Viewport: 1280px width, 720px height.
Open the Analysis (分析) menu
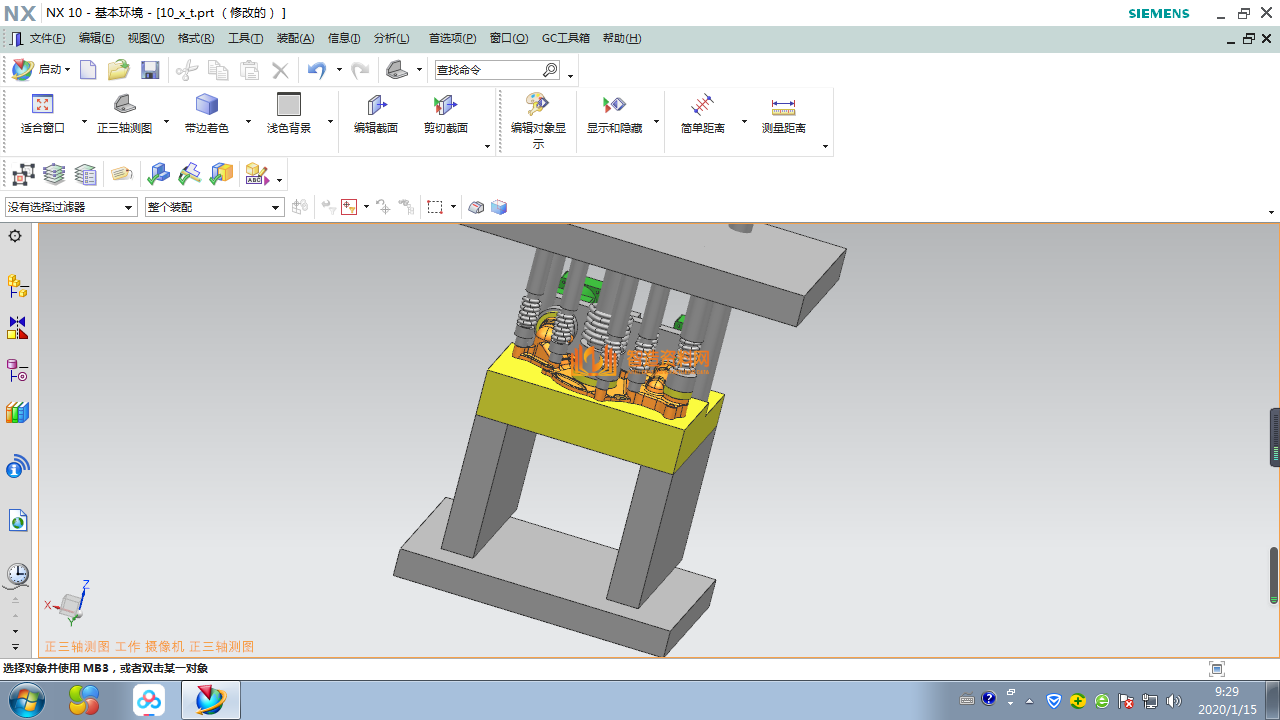point(391,38)
